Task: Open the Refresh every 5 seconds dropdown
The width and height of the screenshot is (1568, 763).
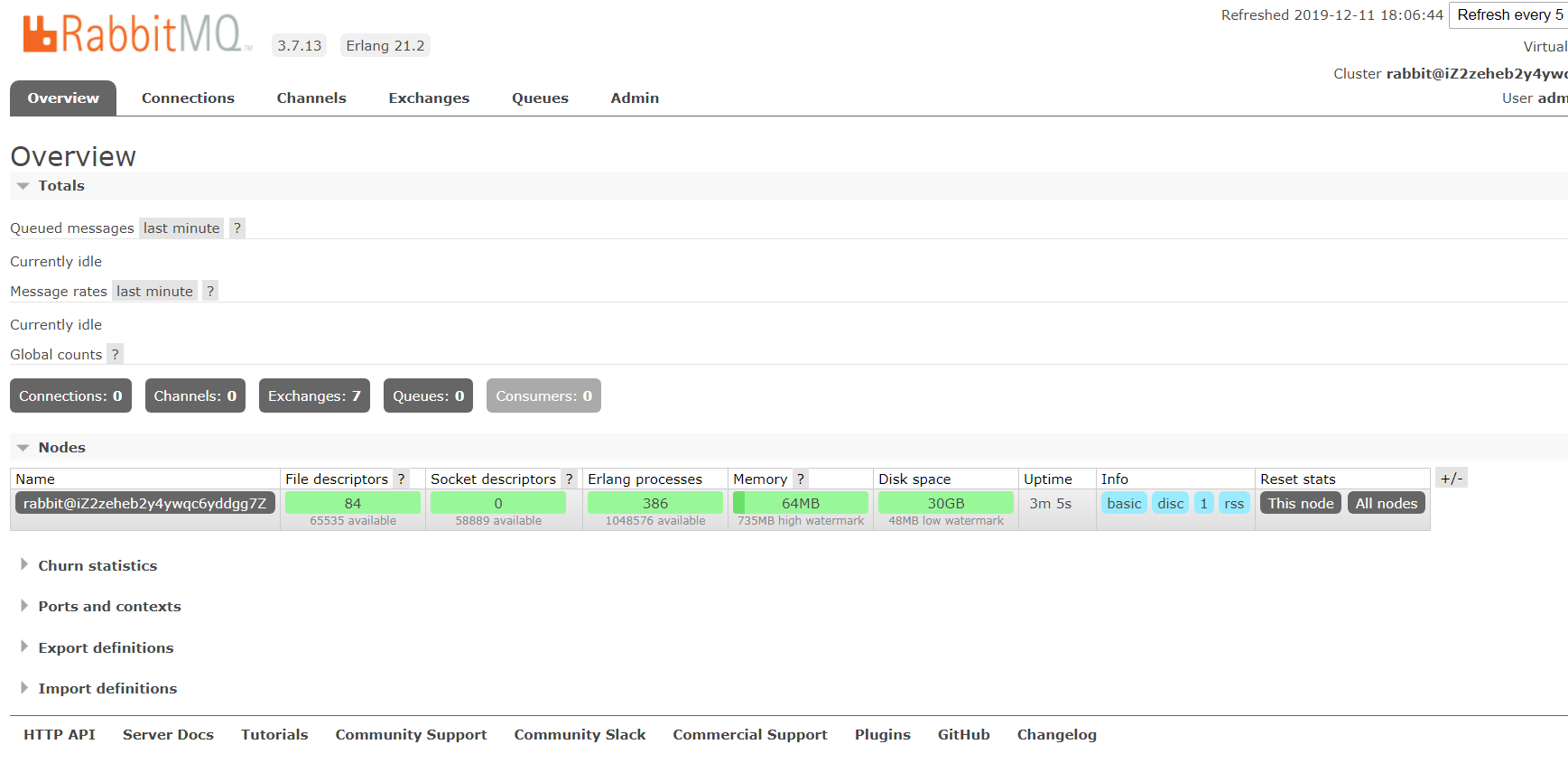Action: [x=1508, y=15]
